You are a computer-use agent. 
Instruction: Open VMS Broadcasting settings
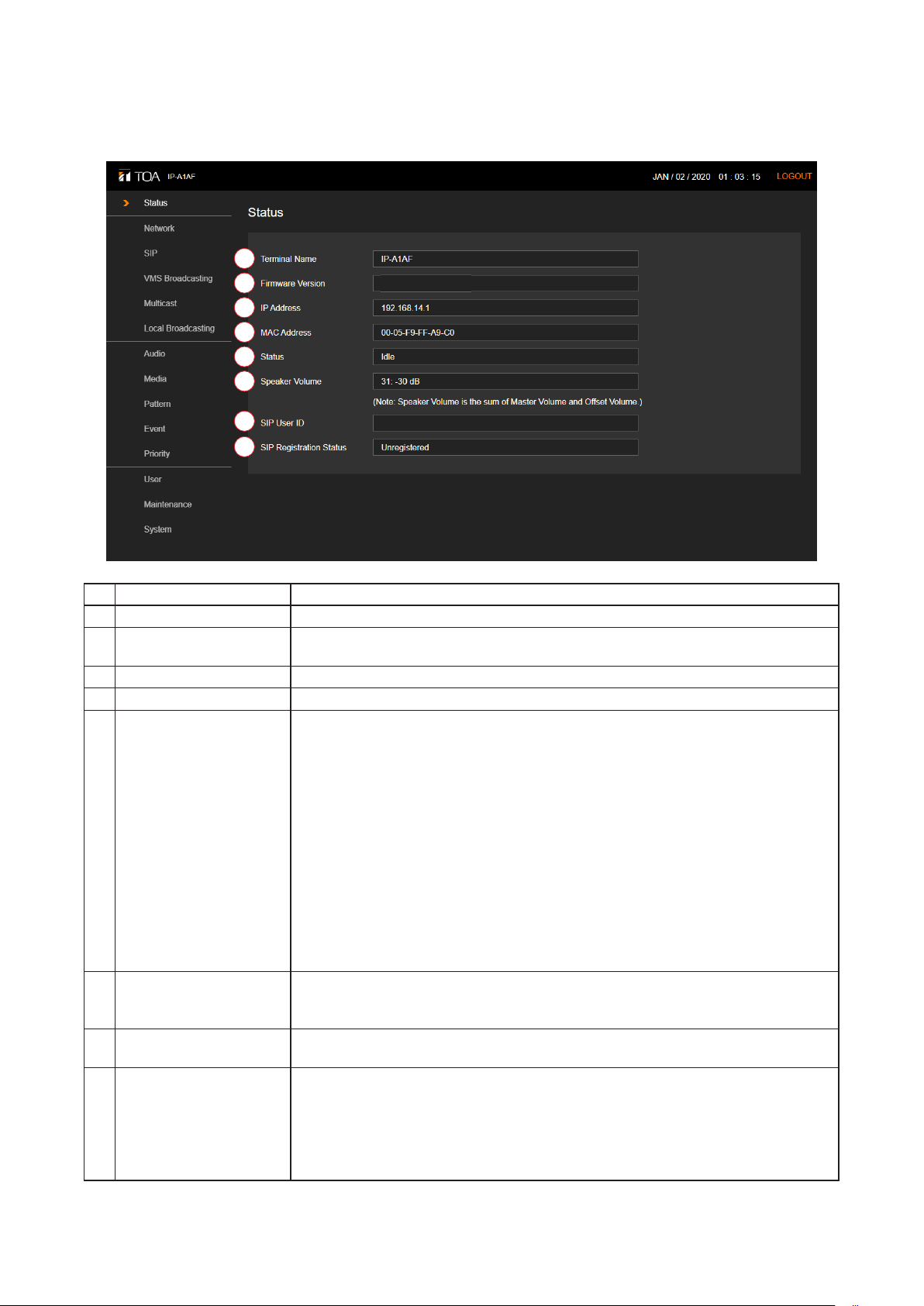click(178, 278)
